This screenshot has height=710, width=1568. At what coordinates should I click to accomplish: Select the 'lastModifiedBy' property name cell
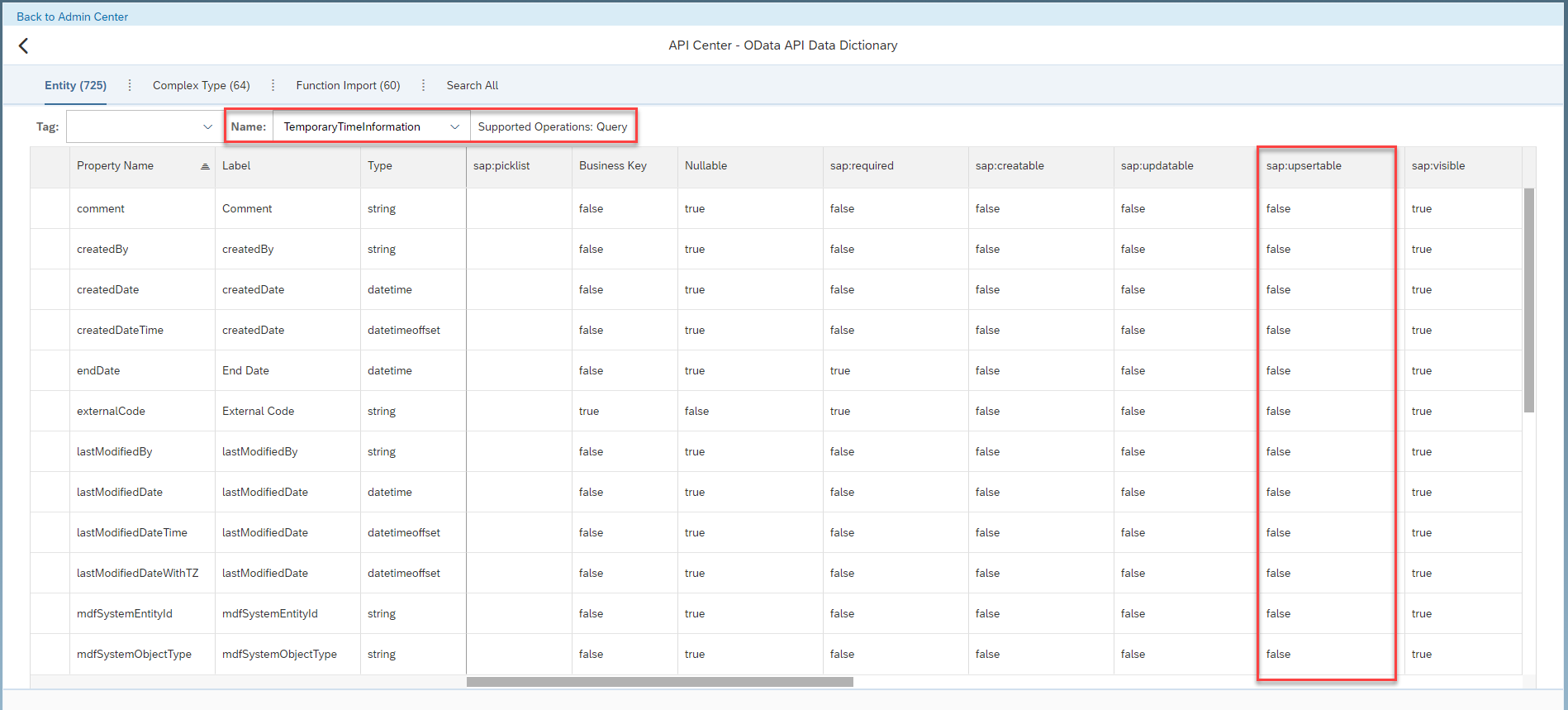(x=142, y=451)
